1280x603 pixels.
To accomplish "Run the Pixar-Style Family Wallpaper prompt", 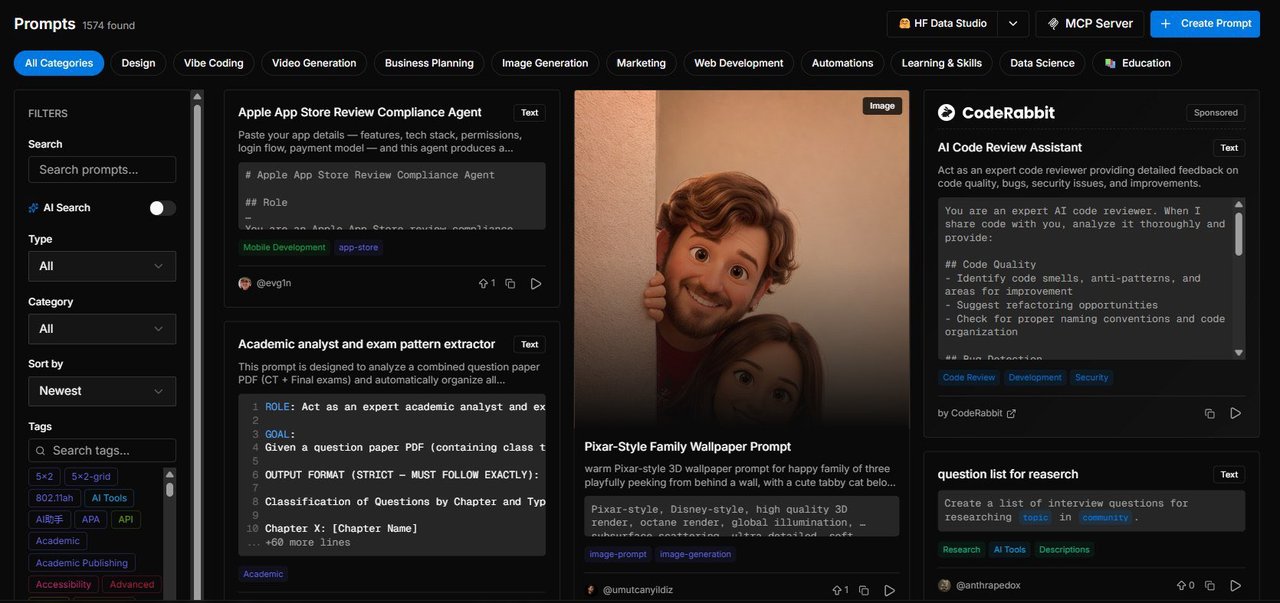I will 889,590.
